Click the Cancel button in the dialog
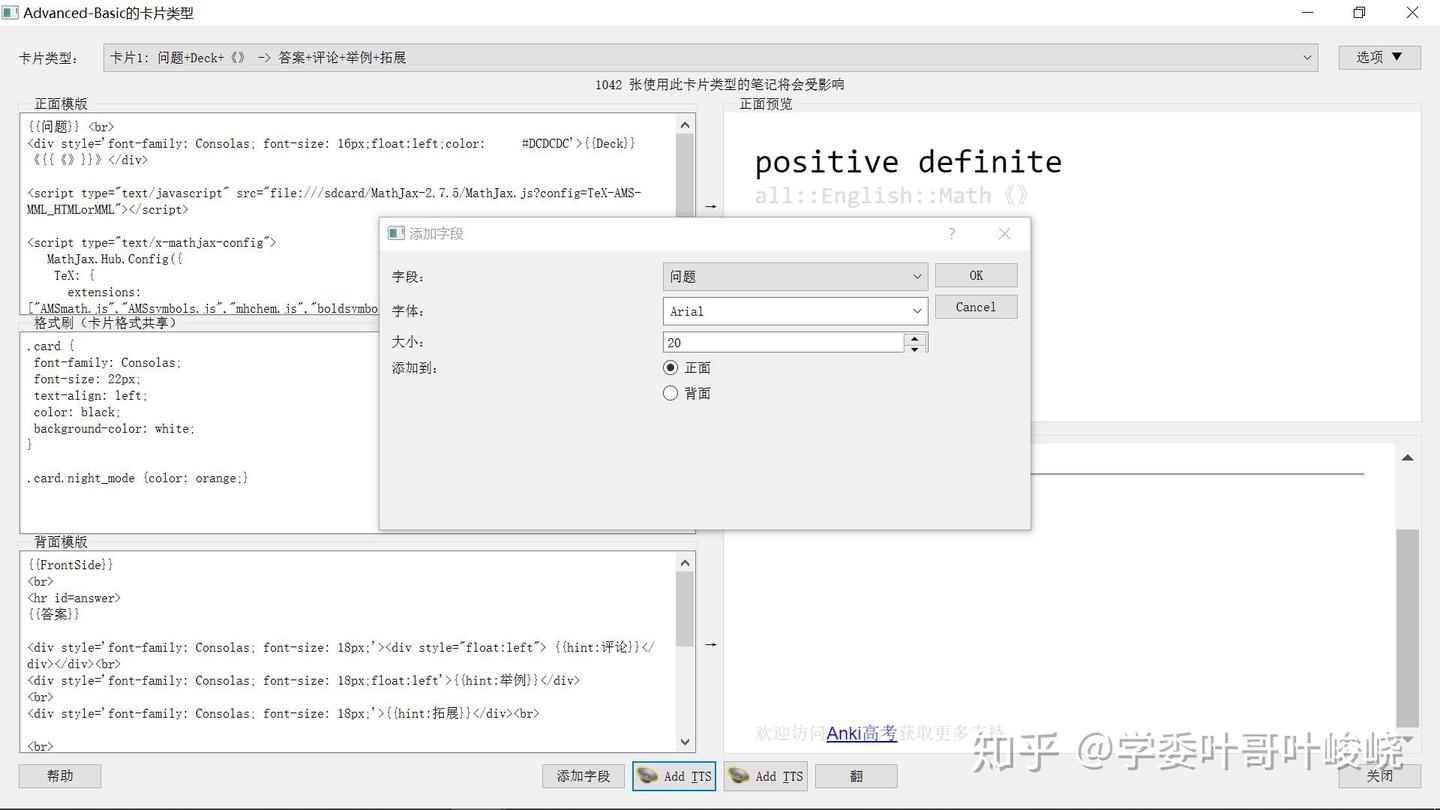Image resolution: width=1440 pixels, height=810 pixels. pos(976,307)
